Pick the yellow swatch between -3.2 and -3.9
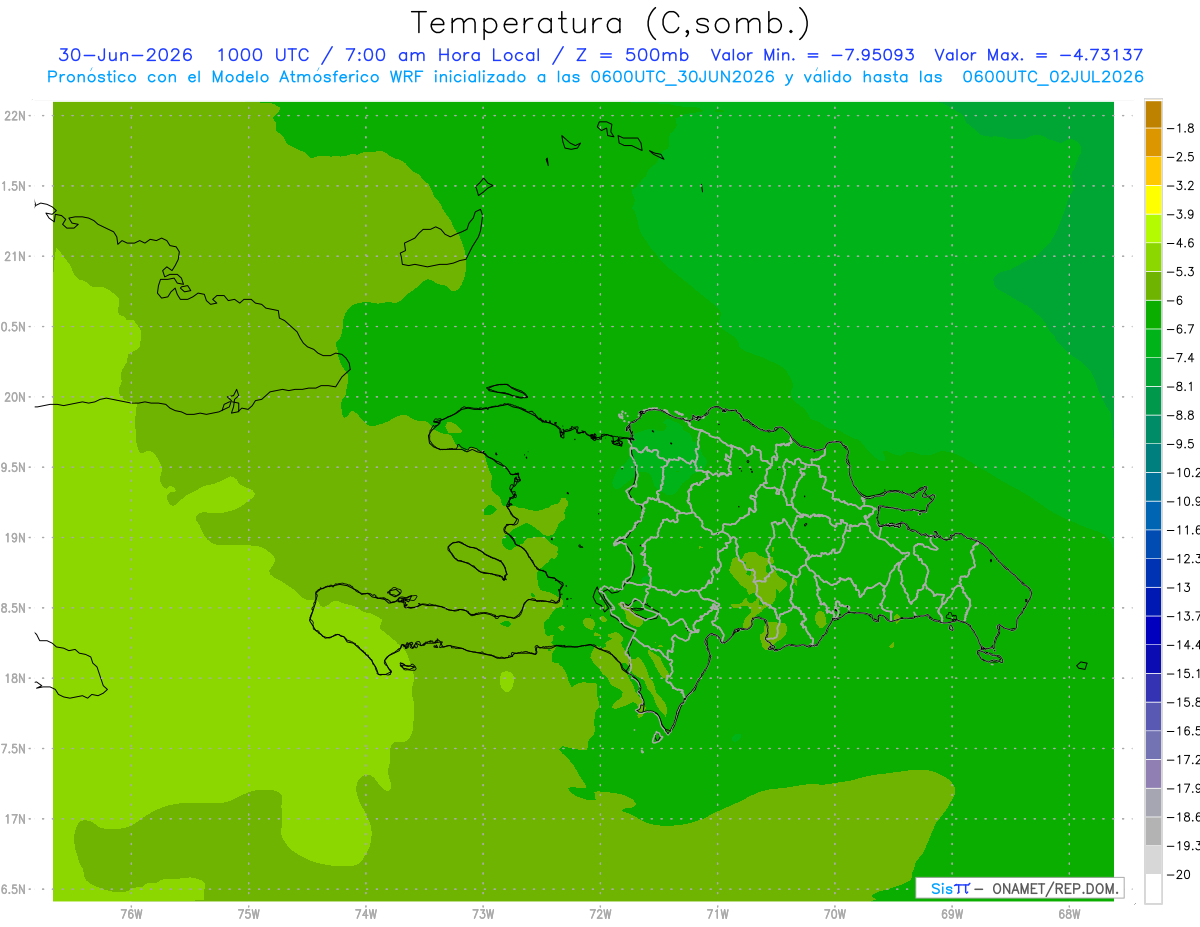 (1153, 200)
